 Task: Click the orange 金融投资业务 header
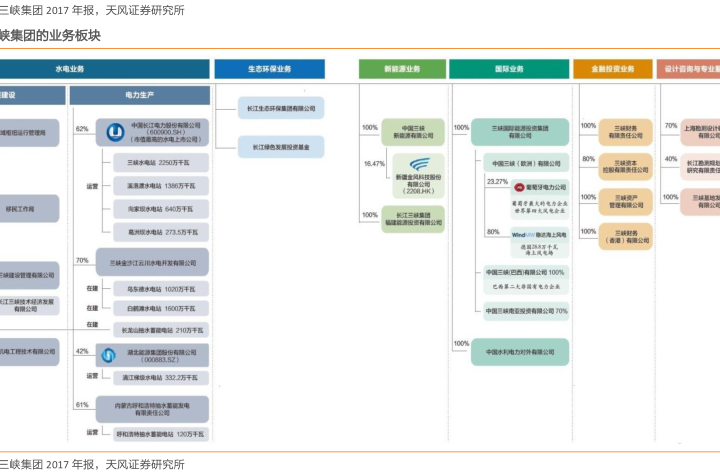point(613,69)
